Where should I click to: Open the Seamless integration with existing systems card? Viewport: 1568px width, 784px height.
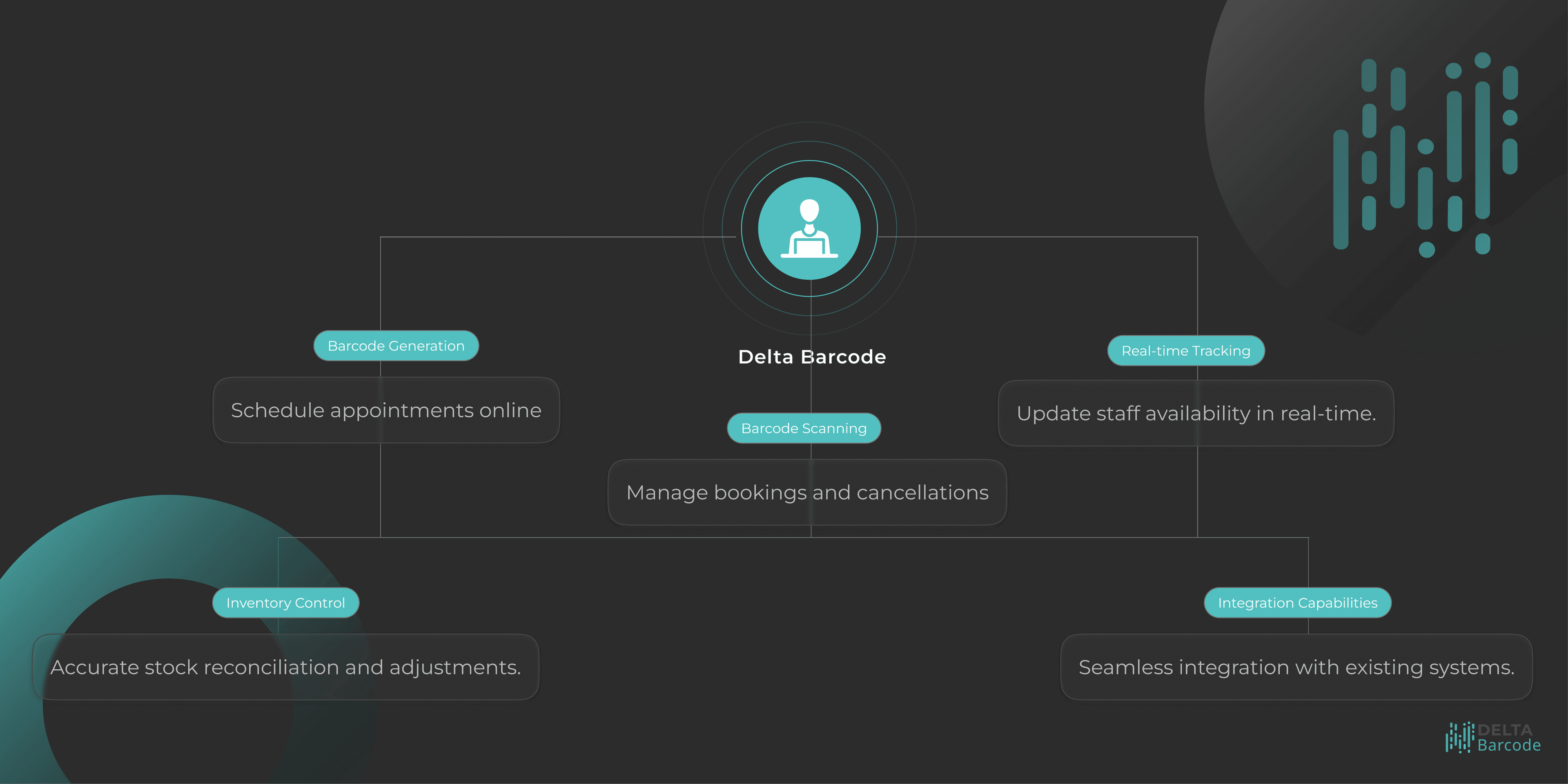click(x=1296, y=667)
